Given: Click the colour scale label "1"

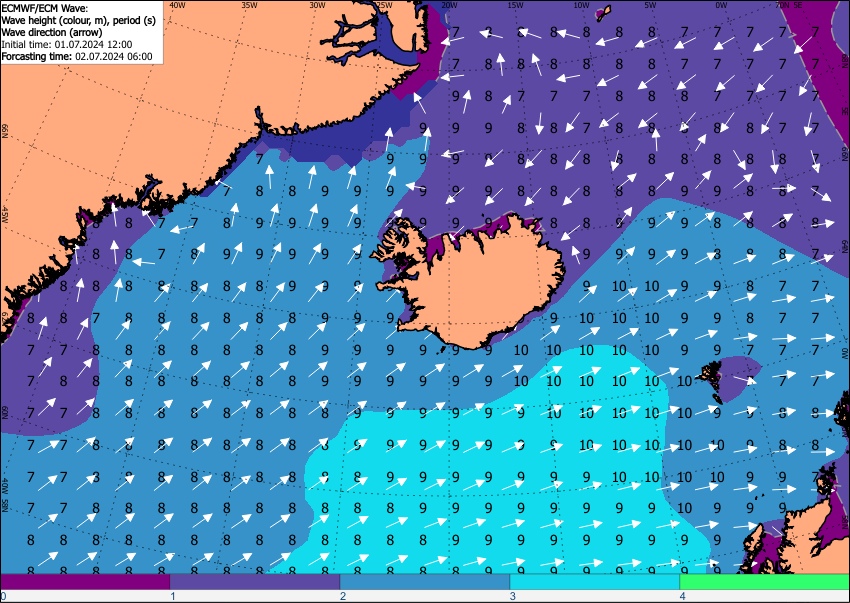Looking at the screenshot, I should (173, 596).
